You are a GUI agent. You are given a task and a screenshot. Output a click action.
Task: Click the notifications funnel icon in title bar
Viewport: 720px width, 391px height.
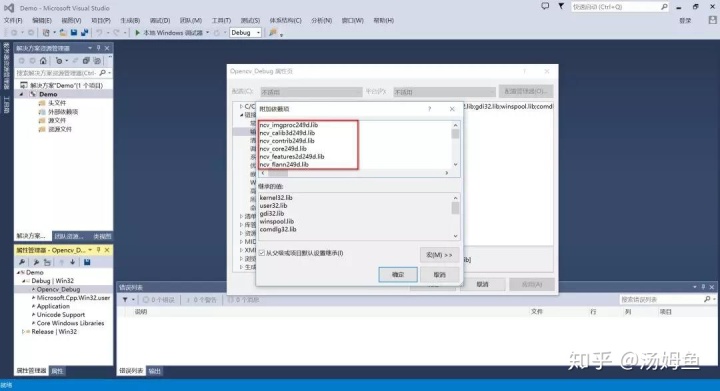point(561,6)
